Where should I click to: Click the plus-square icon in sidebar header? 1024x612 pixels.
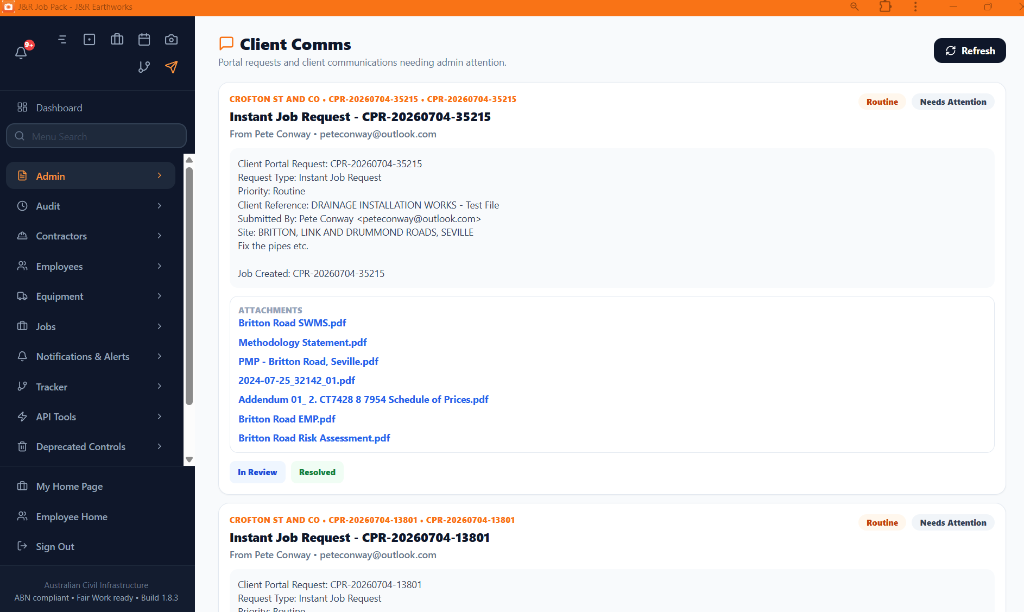[89, 39]
